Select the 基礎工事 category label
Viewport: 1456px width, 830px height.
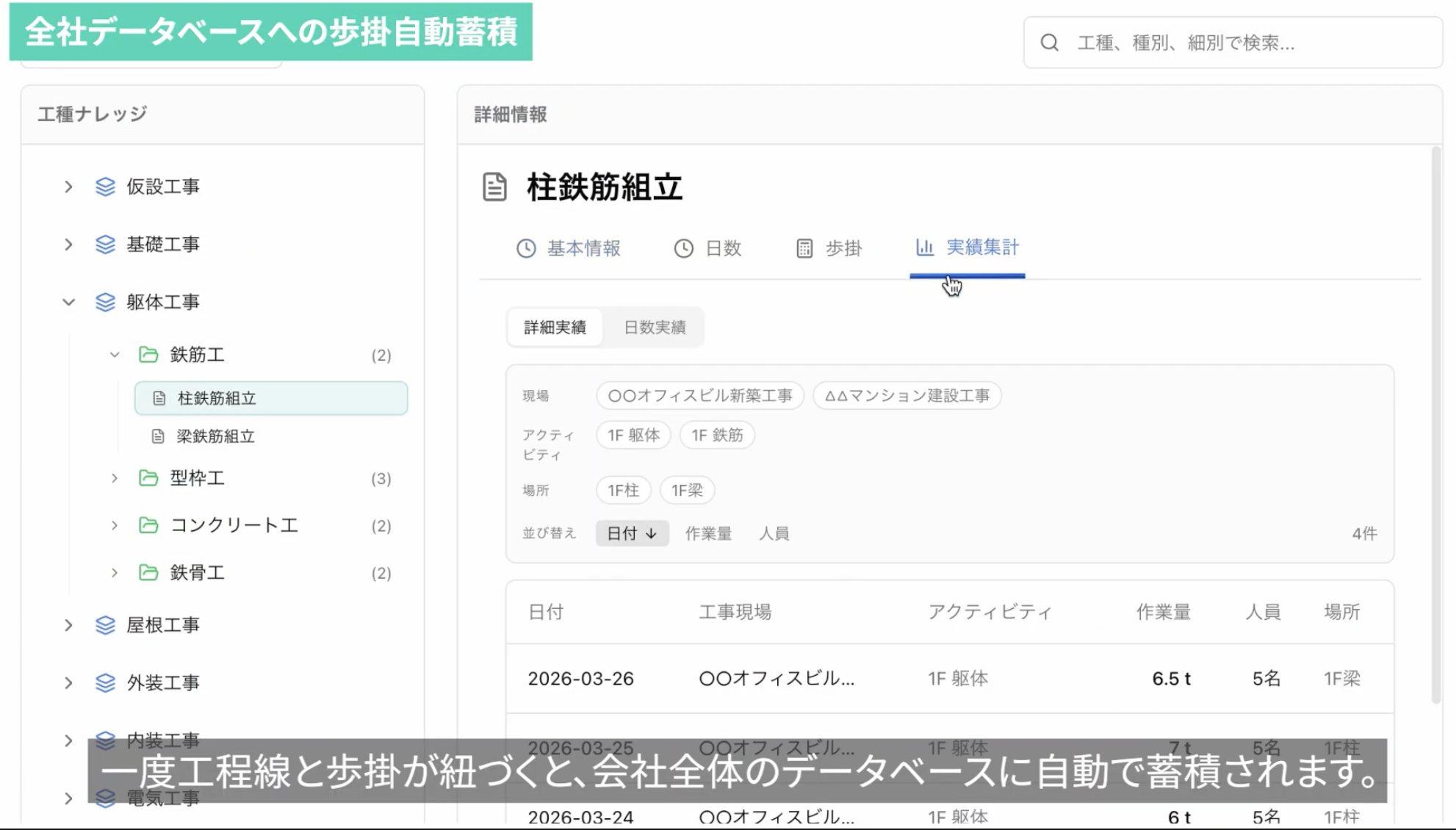(x=163, y=244)
